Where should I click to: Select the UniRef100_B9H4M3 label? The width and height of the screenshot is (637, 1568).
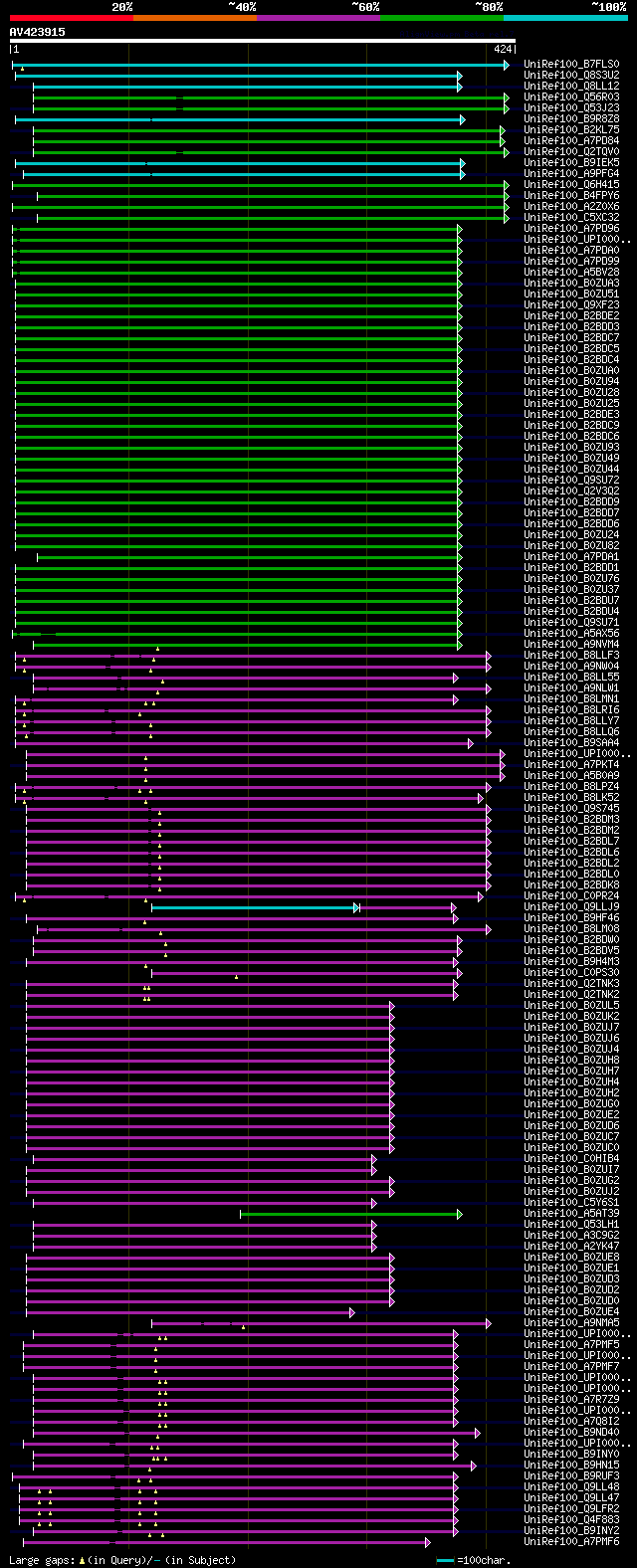coord(571,962)
